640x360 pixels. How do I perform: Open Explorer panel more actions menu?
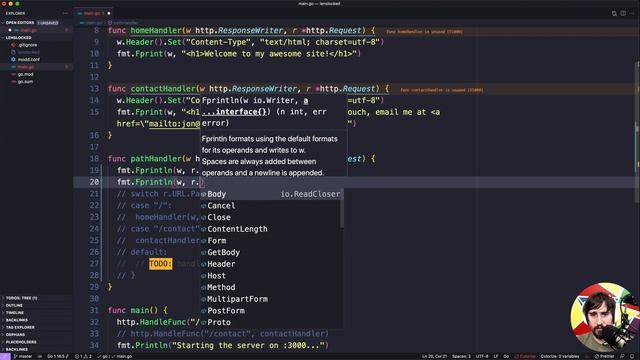coord(65,13)
